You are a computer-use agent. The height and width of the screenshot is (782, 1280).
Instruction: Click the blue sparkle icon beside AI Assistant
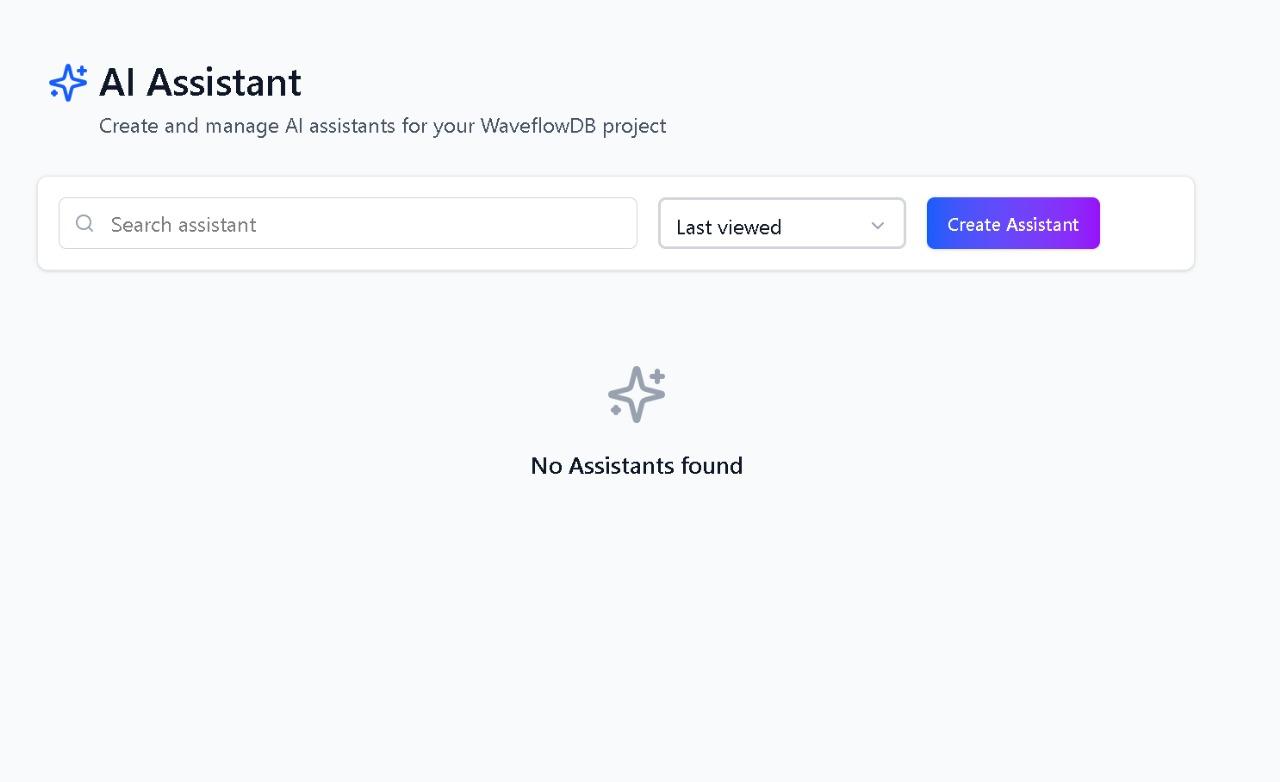(68, 83)
